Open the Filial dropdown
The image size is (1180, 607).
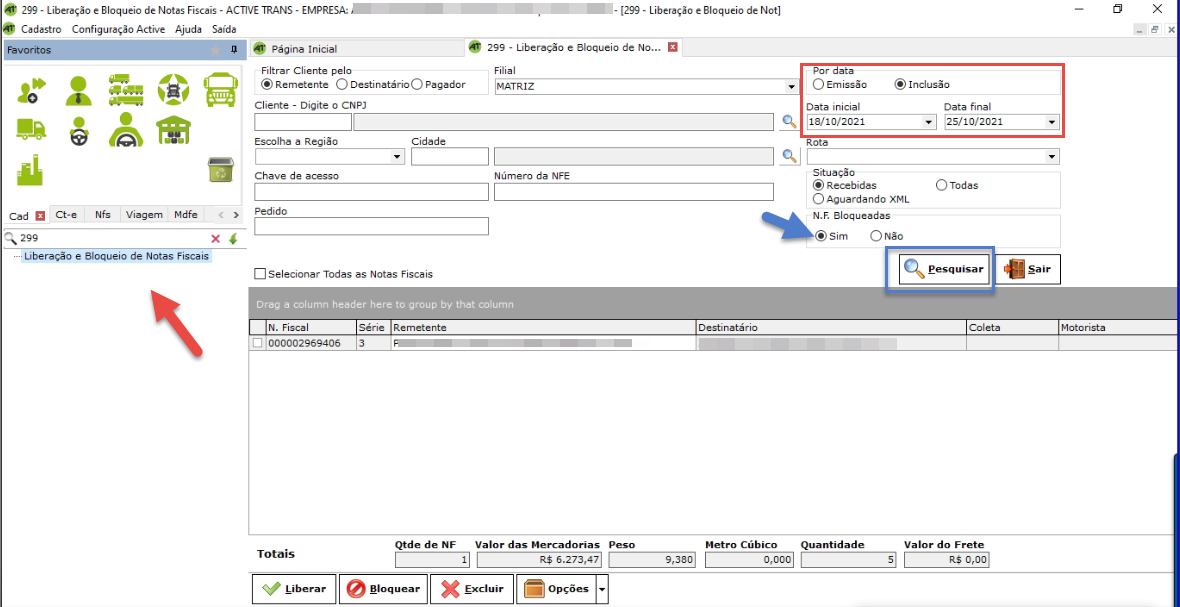click(791, 87)
